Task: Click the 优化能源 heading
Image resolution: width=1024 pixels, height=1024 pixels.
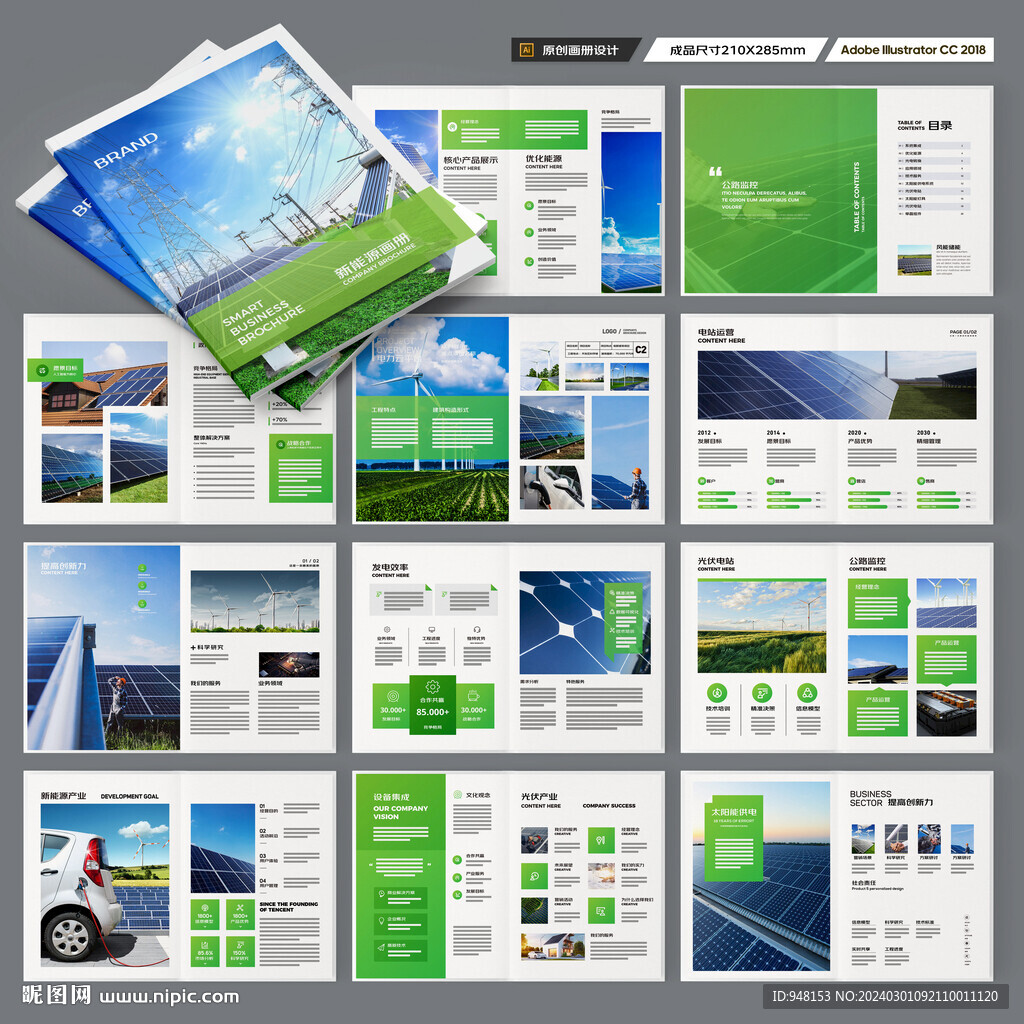Action: [x=543, y=158]
